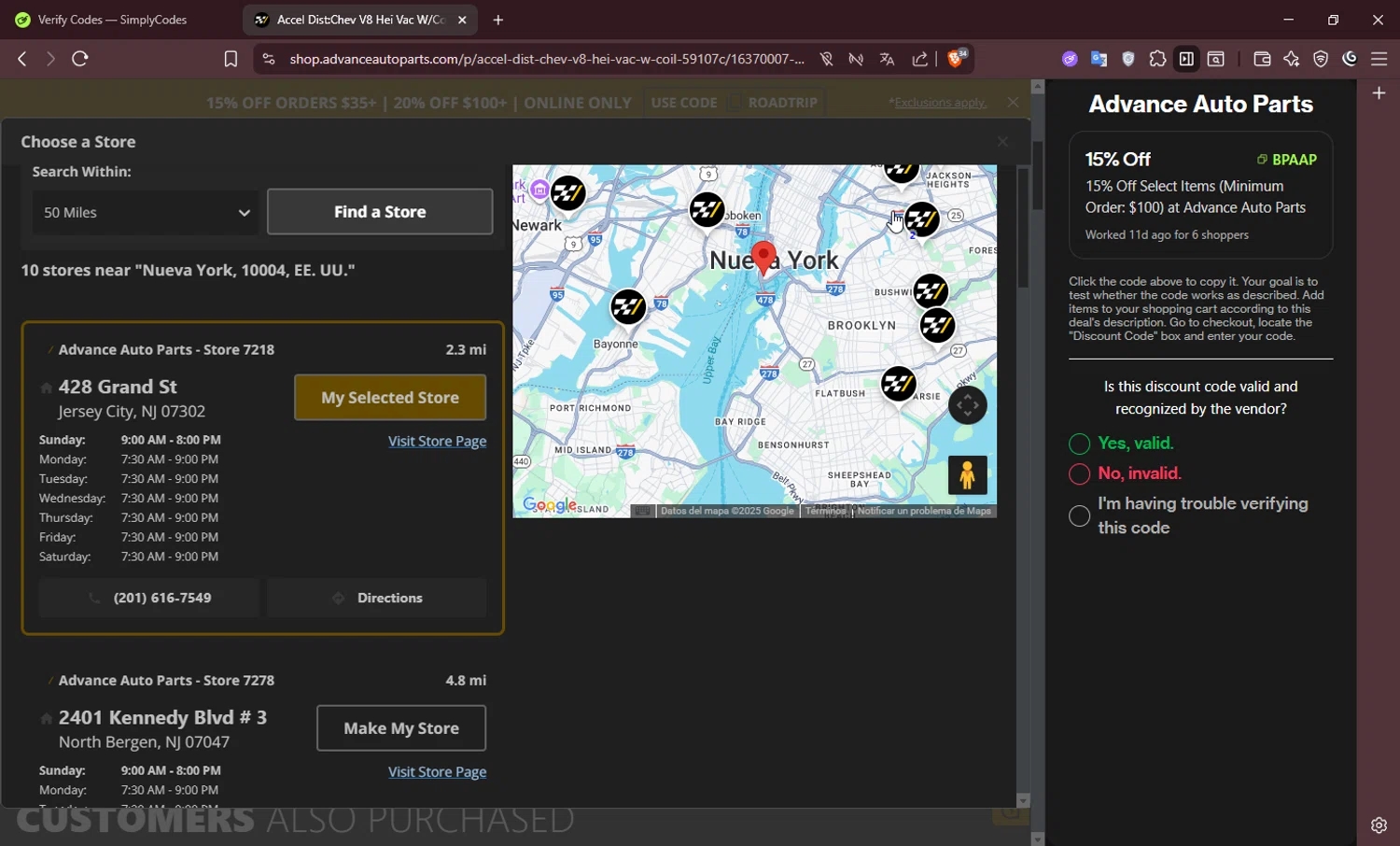1400x846 pixels.
Task: Open the SimplyCodes settings gear
Action: click(1379, 825)
